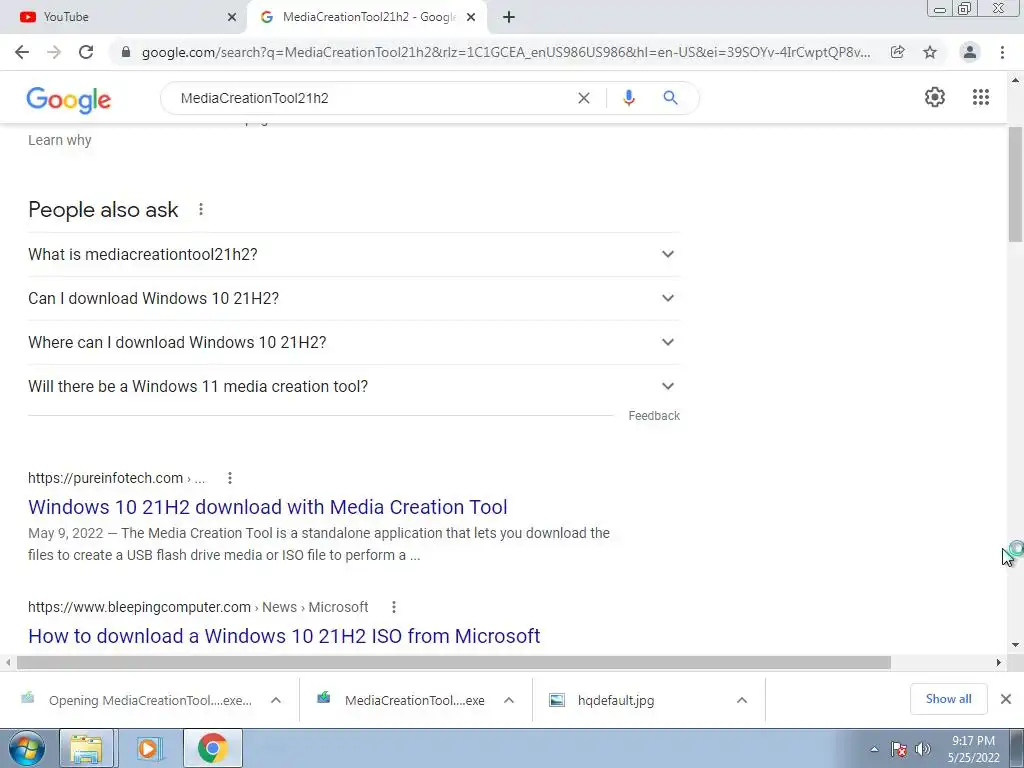The height and width of the screenshot is (768, 1024).
Task: Open People also ask options menu
Action: pyautogui.click(x=200, y=209)
